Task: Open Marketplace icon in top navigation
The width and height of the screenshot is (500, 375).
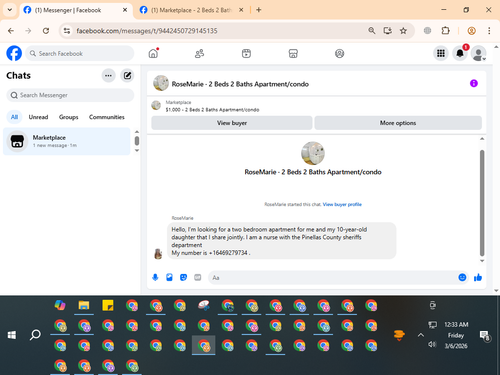Action: (293, 53)
